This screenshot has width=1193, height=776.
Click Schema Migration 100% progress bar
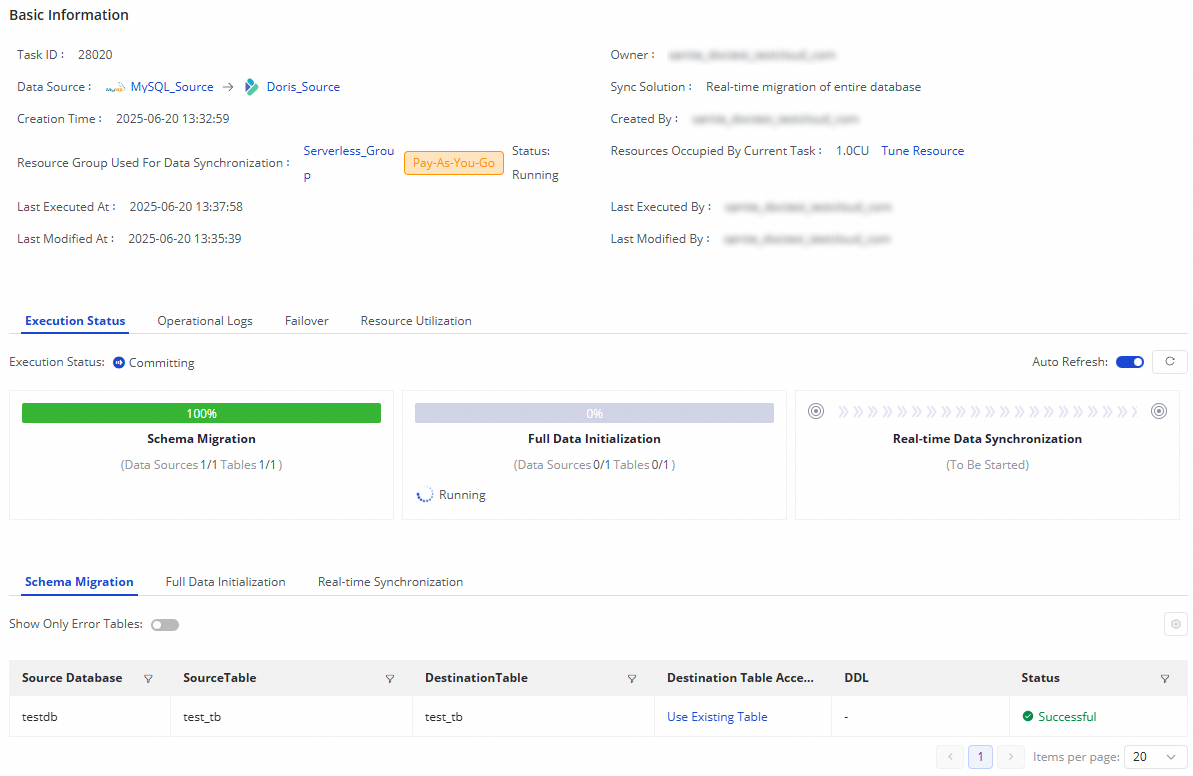point(201,413)
